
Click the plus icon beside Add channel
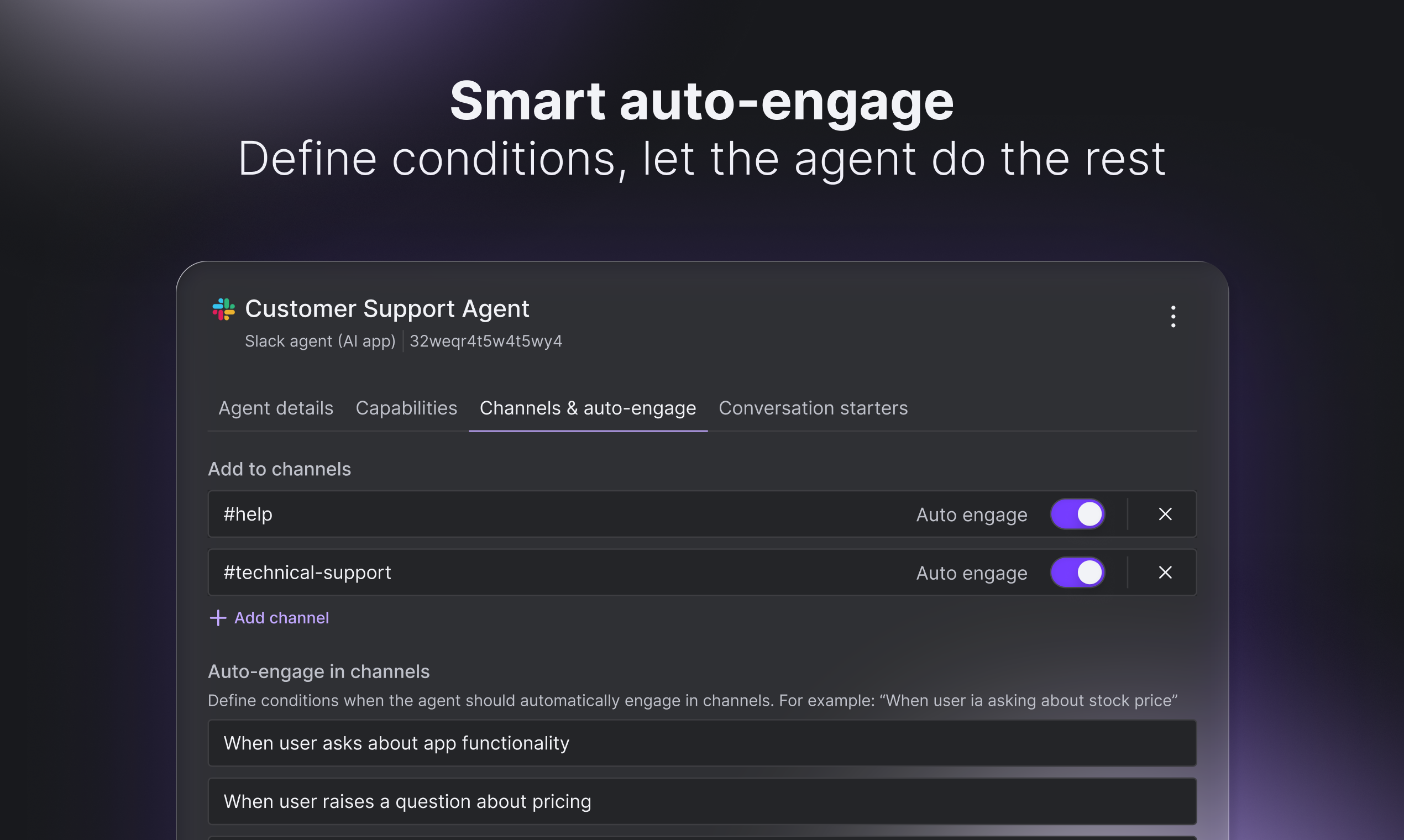click(x=218, y=617)
